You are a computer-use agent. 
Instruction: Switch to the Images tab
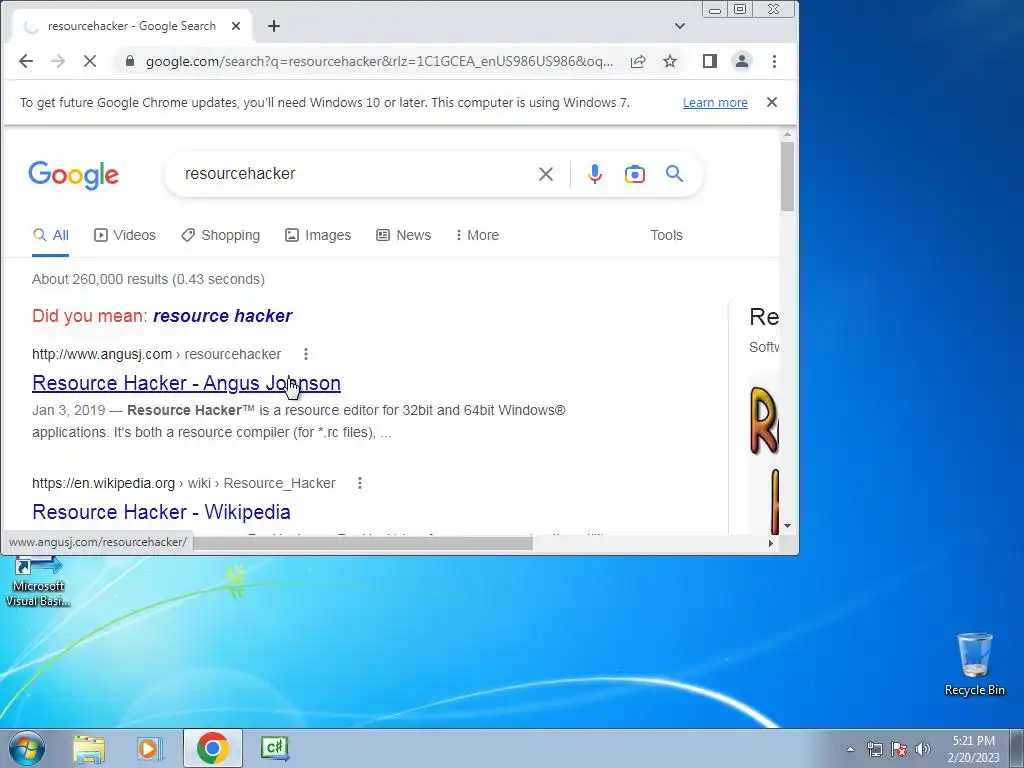tap(318, 235)
